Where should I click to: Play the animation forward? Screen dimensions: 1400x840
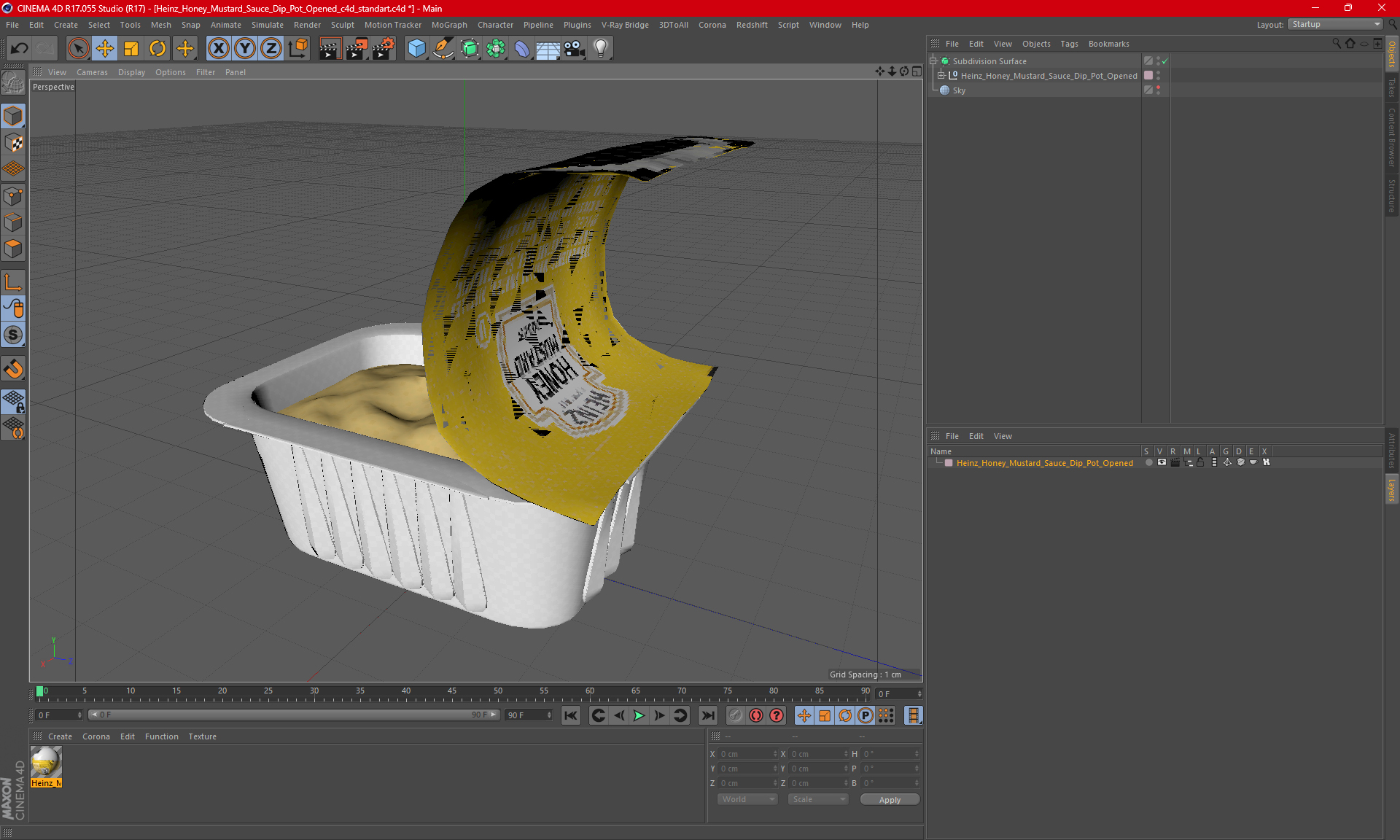(x=639, y=715)
